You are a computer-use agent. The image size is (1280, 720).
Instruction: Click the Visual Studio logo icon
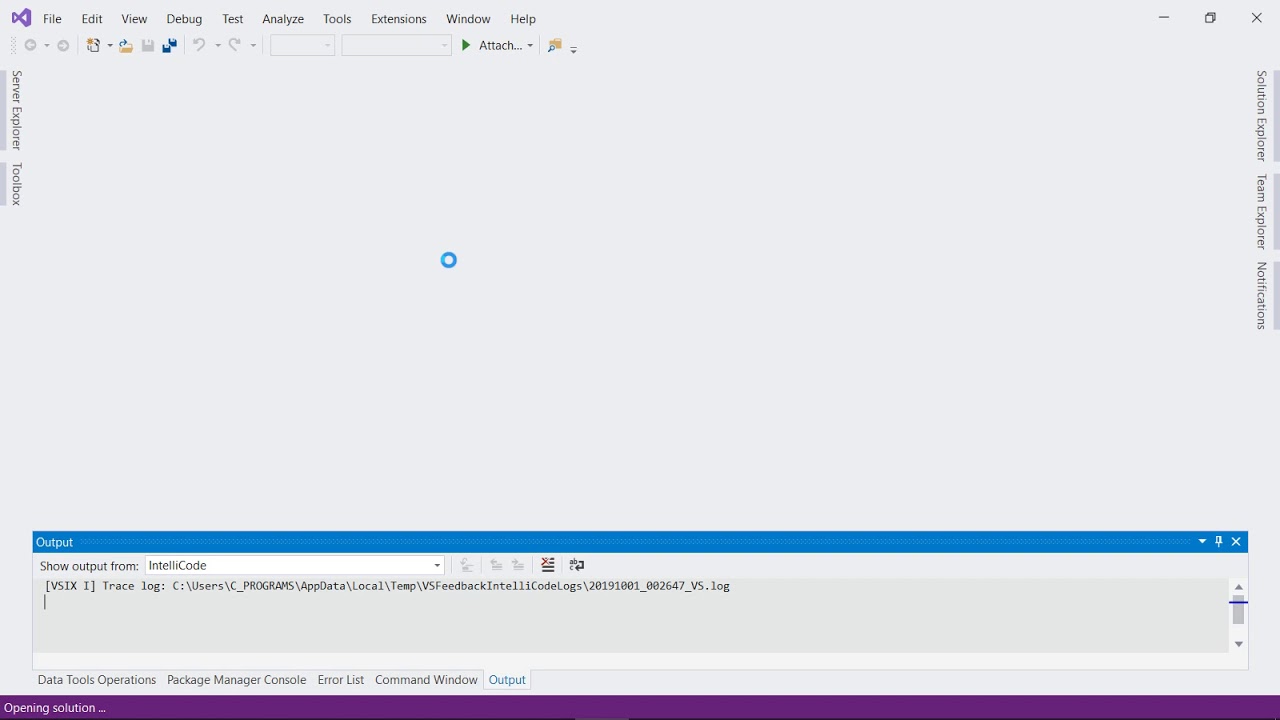(21, 18)
